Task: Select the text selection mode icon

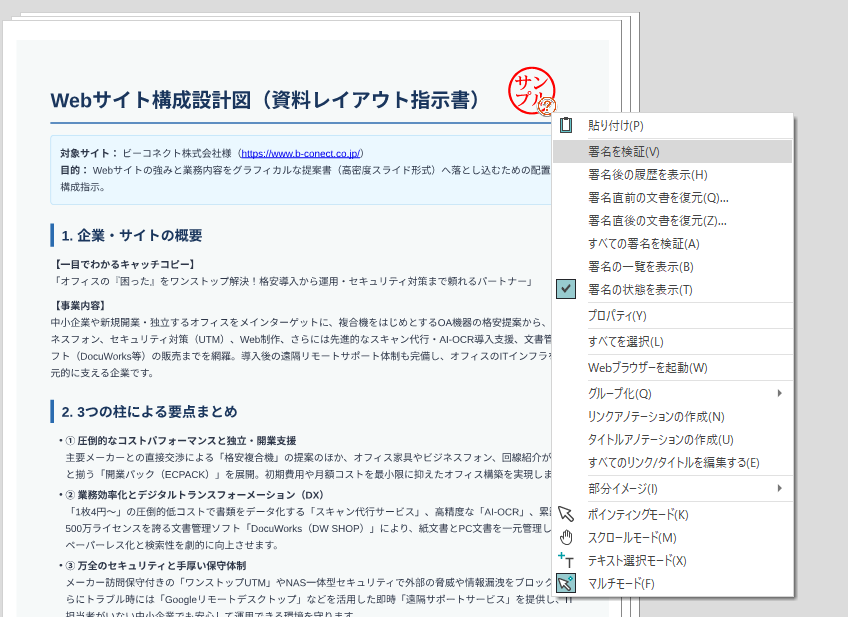Action: coord(566,560)
